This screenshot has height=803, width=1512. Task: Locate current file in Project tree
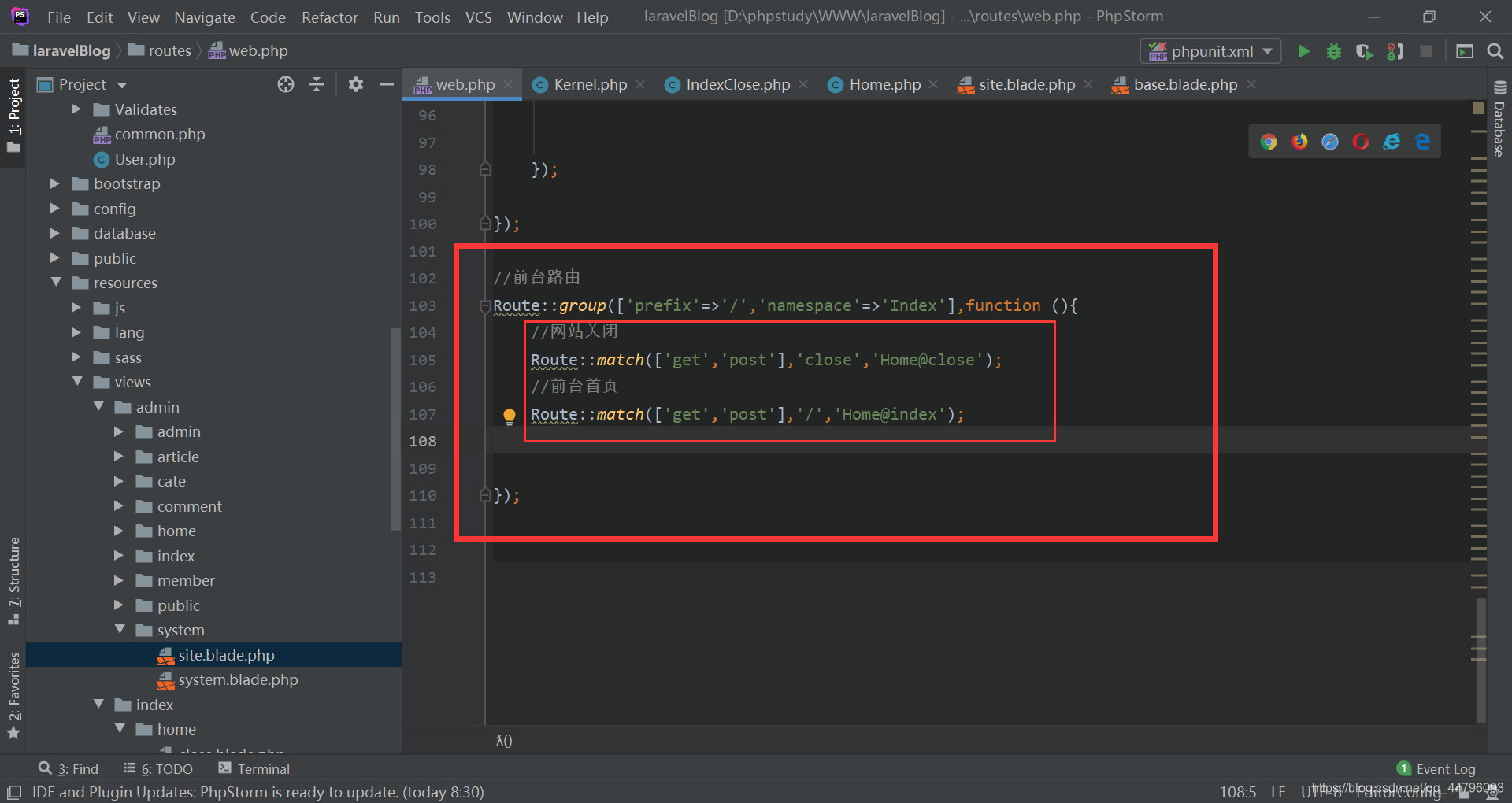pyautogui.click(x=286, y=84)
